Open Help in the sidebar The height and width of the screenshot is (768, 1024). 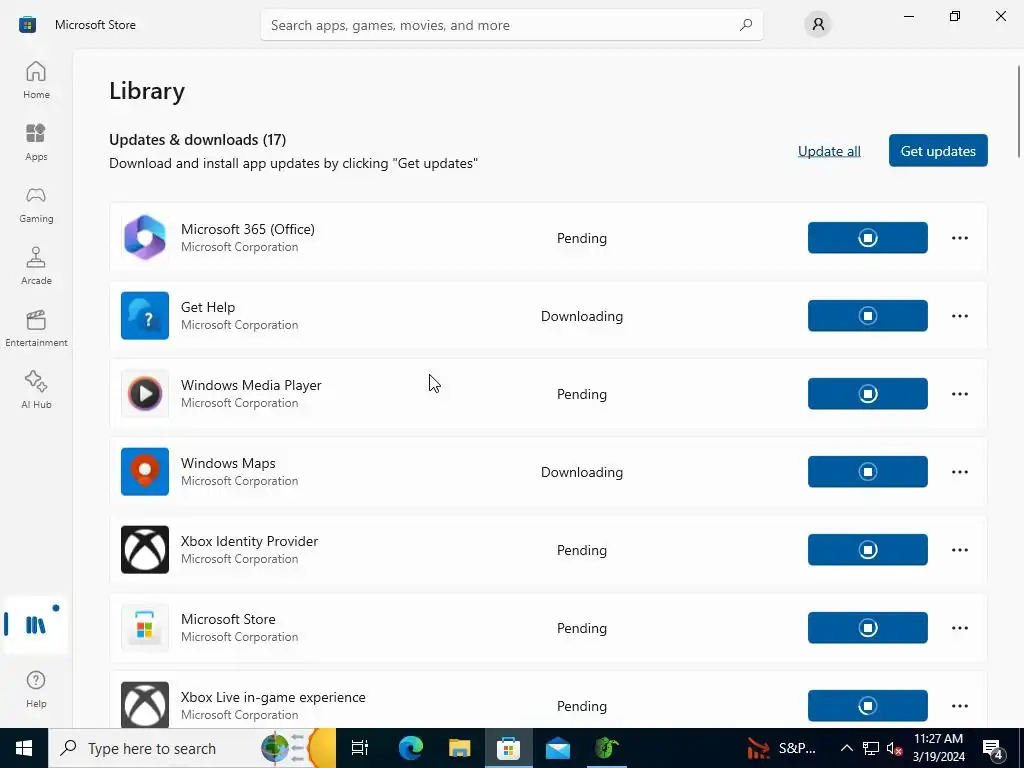click(36, 689)
